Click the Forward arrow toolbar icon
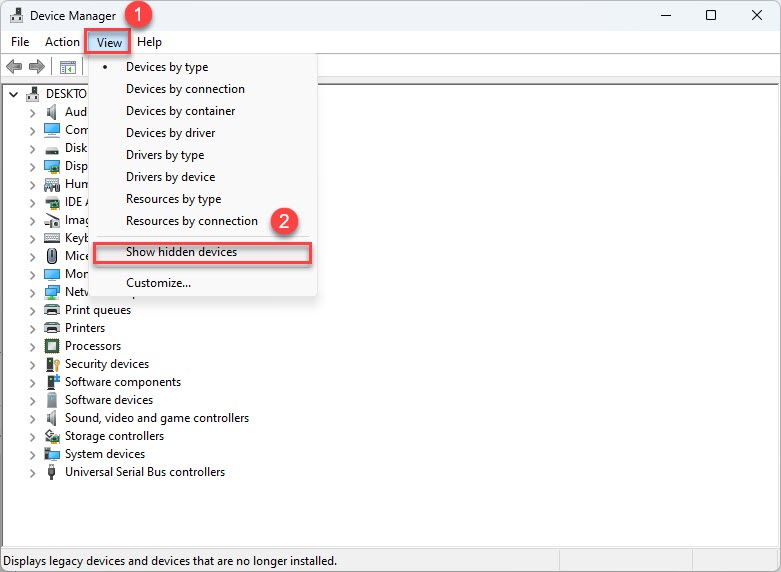The width and height of the screenshot is (781, 572). click(x=37, y=67)
